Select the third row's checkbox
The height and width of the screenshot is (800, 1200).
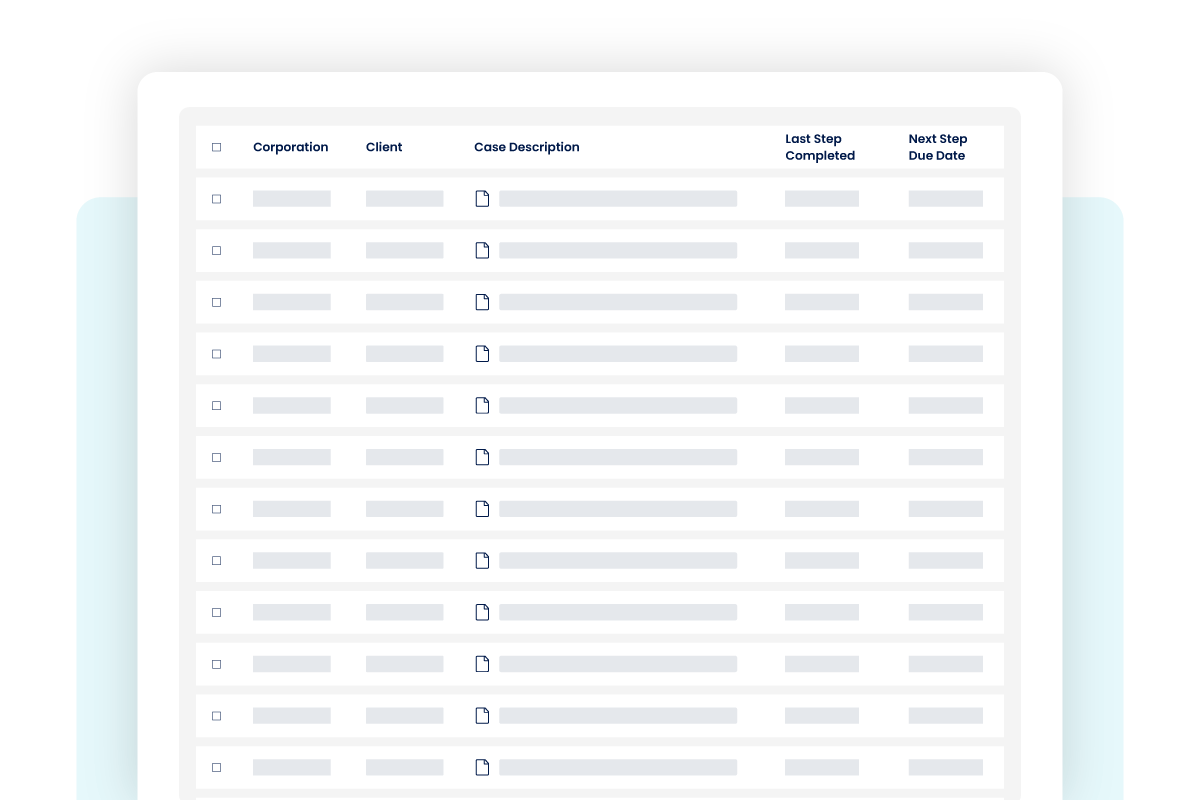coord(216,302)
